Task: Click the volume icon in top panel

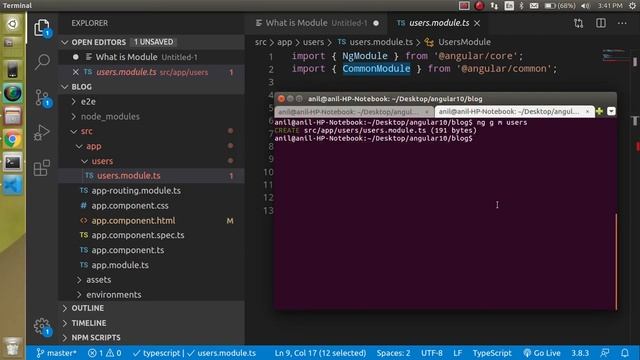Action: pos(585,5)
